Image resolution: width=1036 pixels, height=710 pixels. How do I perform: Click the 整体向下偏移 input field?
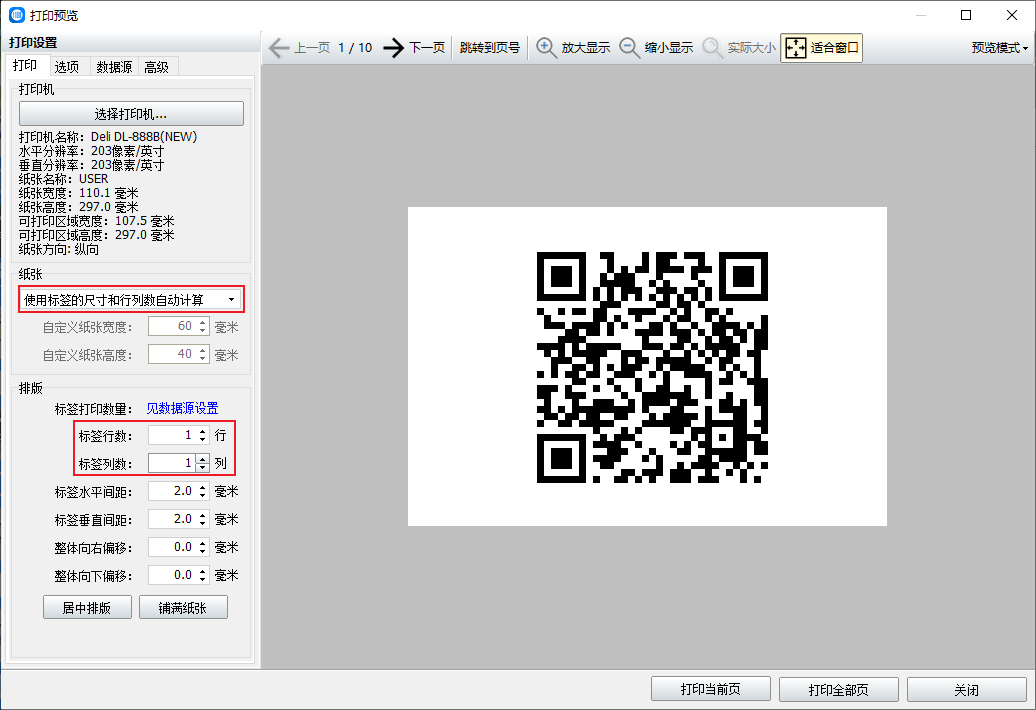(172, 575)
